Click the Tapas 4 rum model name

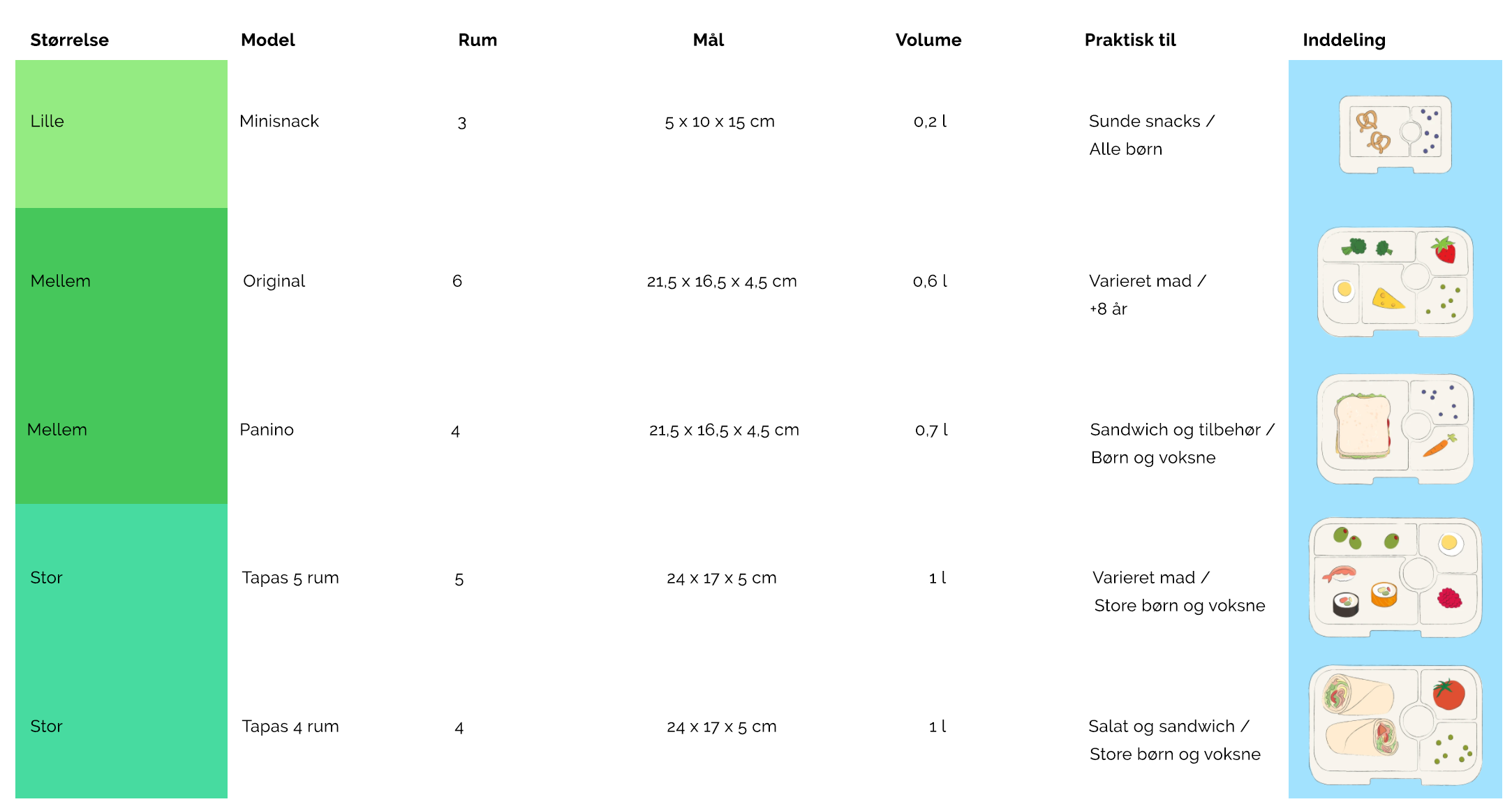click(290, 727)
